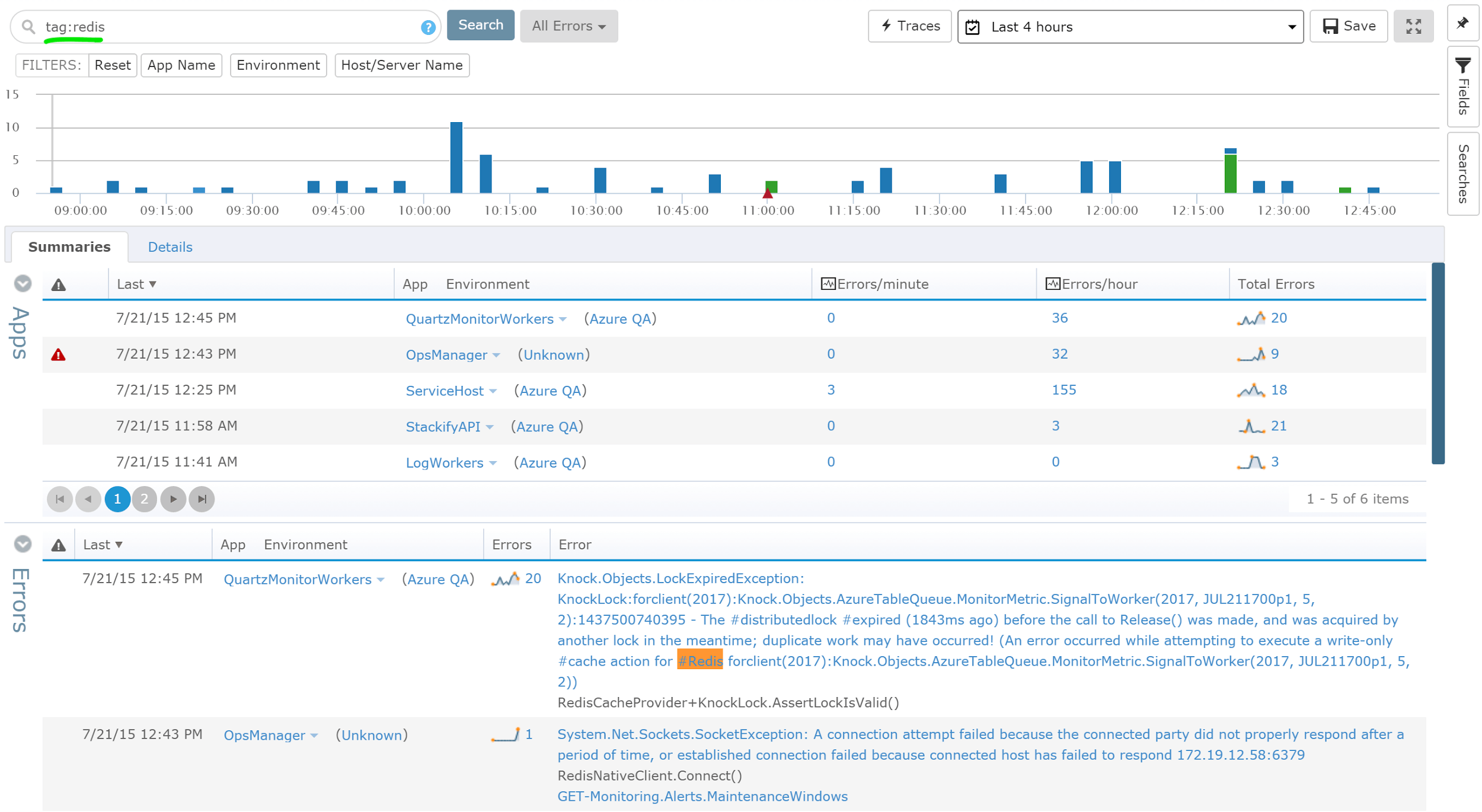Open the Last 4 hours time dropdown
Image resolution: width=1482 pixels, height=812 pixels.
(1292, 27)
